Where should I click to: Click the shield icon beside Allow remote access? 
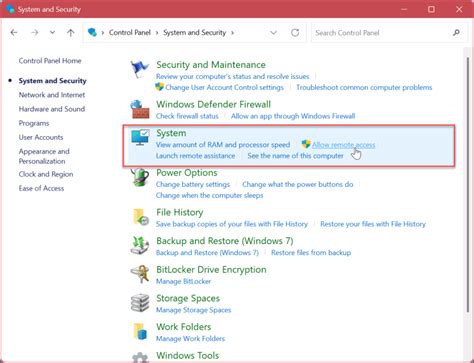(306, 144)
